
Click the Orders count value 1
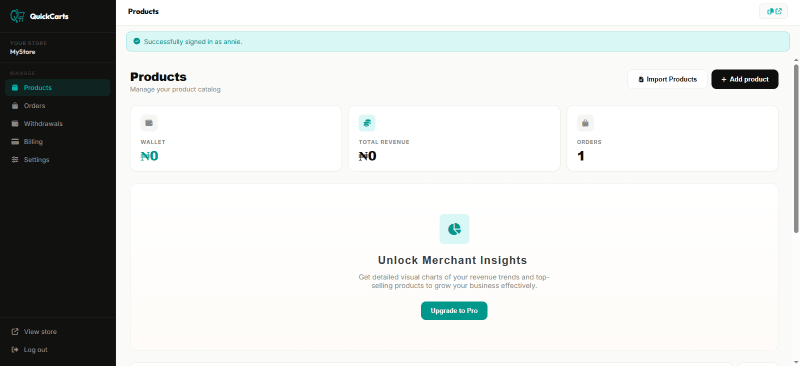pyautogui.click(x=581, y=156)
